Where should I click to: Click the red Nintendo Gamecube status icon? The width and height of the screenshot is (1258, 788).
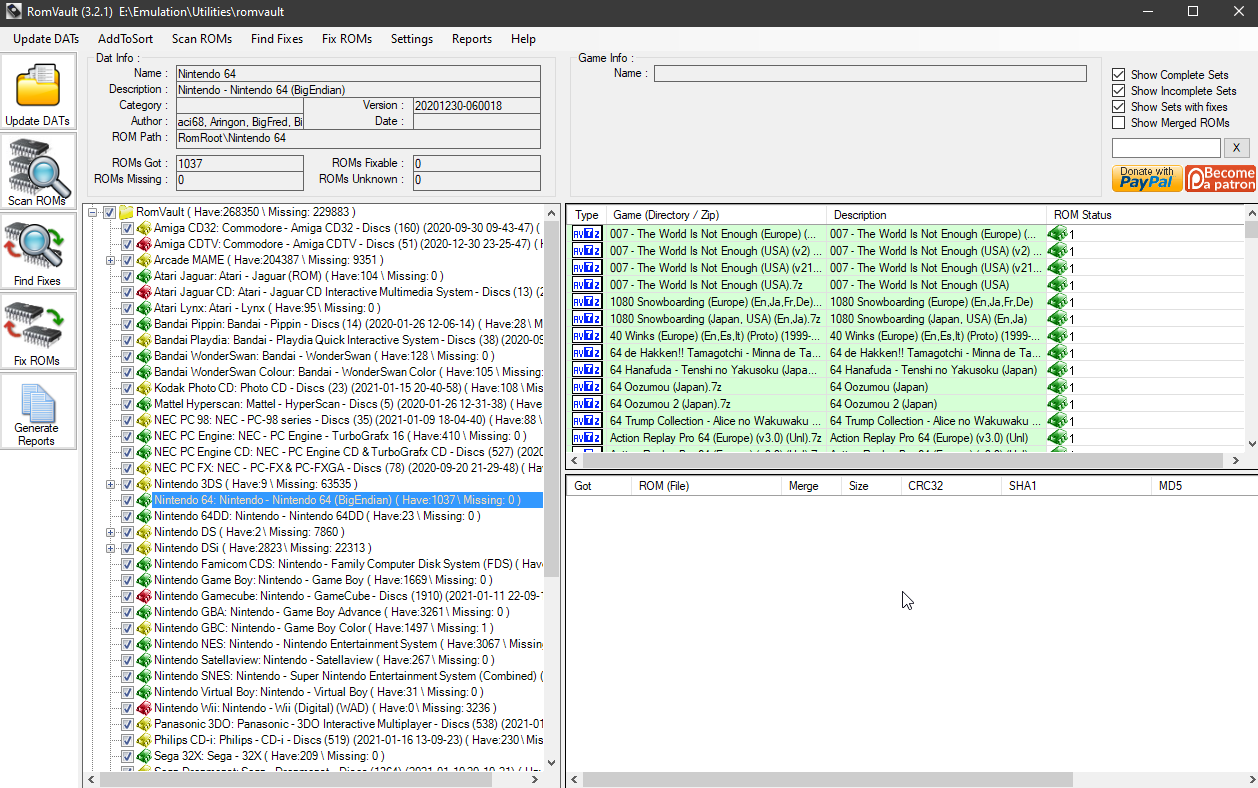coord(144,596)
